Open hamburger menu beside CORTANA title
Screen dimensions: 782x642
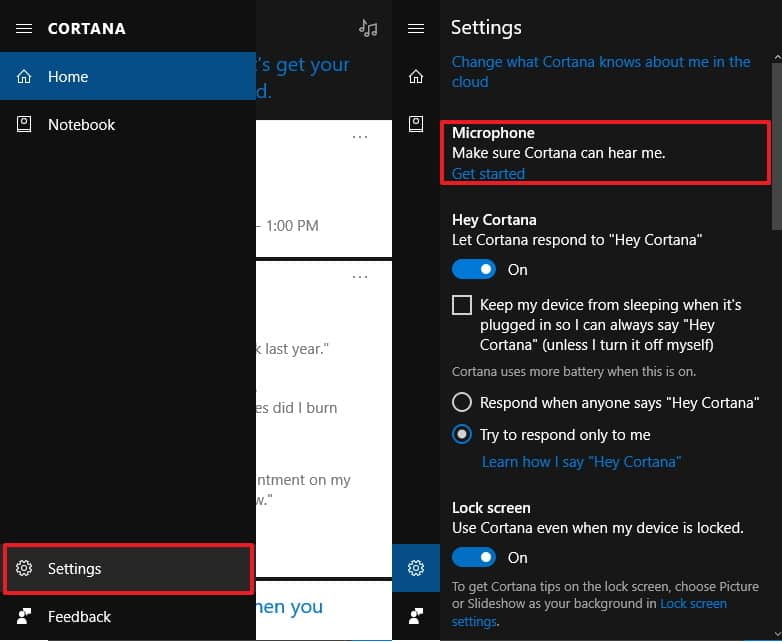(x=24, y=28)
